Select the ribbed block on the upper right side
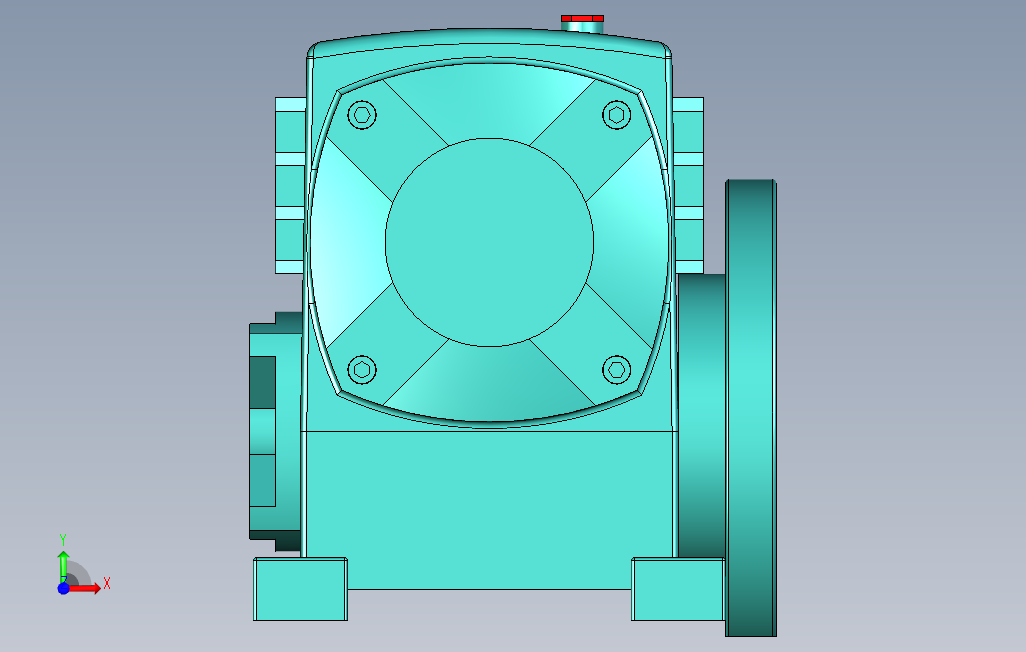Screen dimensions: 1026x652 point(688,185)
